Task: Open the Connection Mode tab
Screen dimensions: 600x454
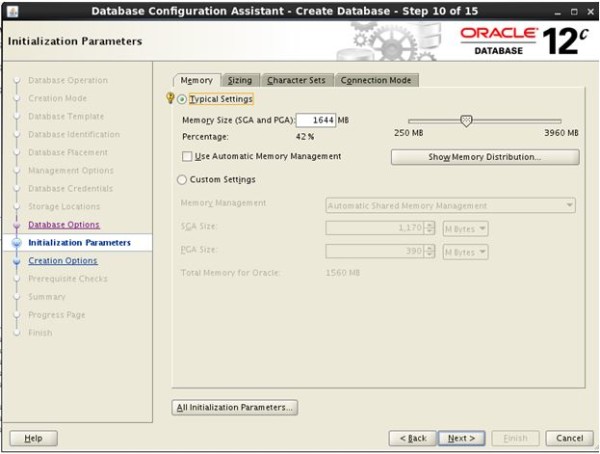Action: pos(376,80)
